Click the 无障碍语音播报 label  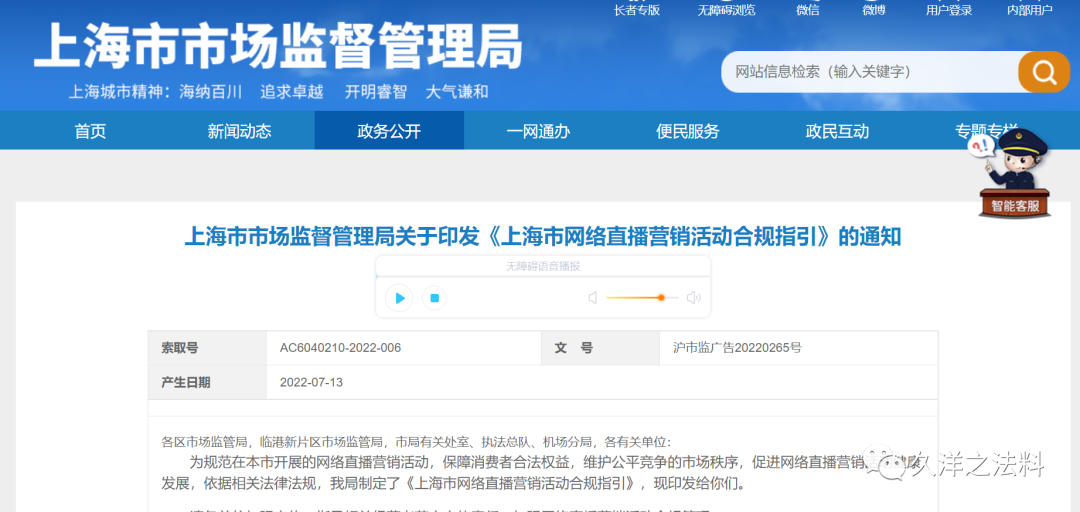pos(543,266)
